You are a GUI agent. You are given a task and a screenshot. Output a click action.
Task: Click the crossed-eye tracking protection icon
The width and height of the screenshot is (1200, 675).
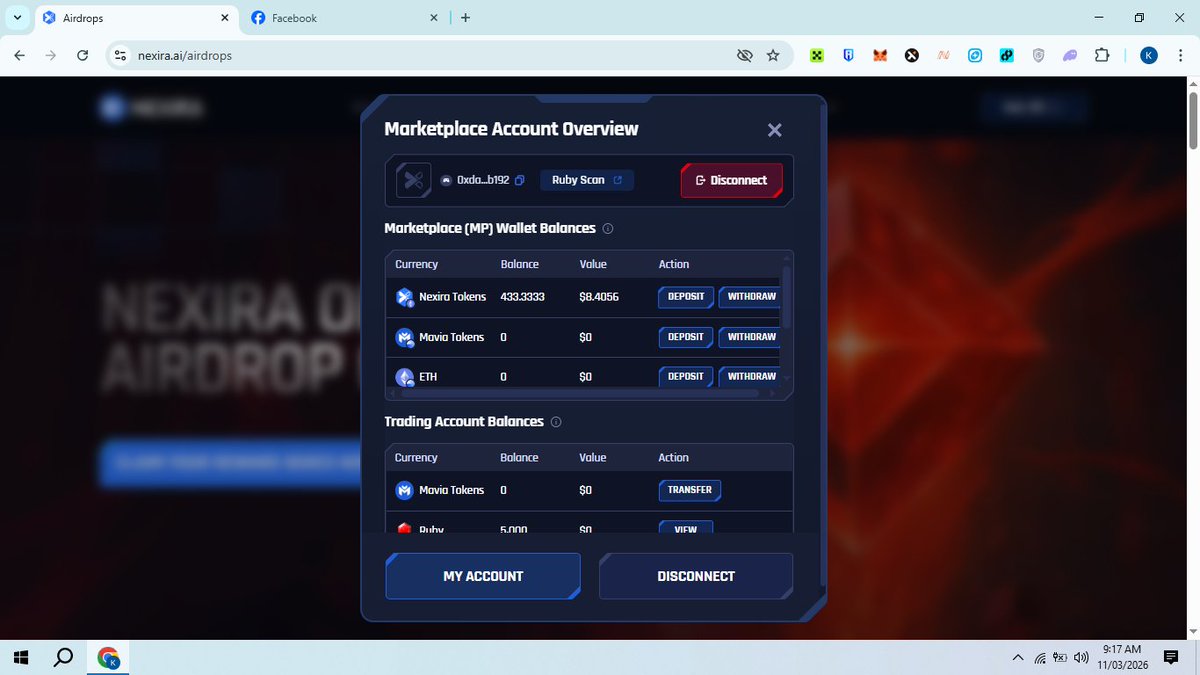click(x=744, y=56)
